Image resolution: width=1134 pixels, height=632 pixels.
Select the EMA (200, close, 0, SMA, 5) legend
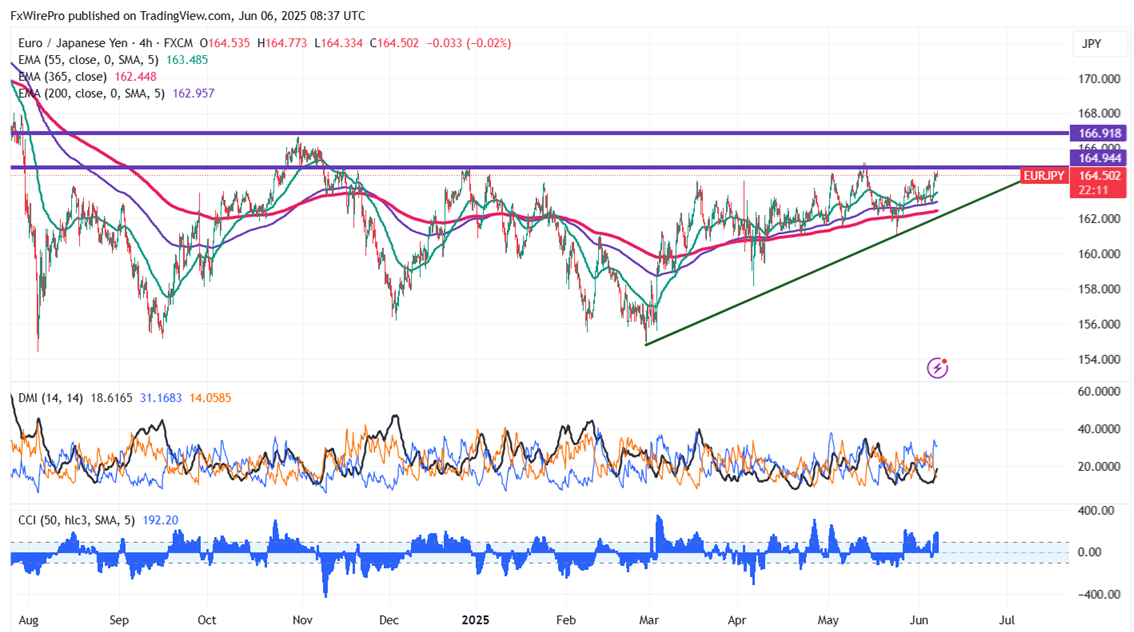91,93
